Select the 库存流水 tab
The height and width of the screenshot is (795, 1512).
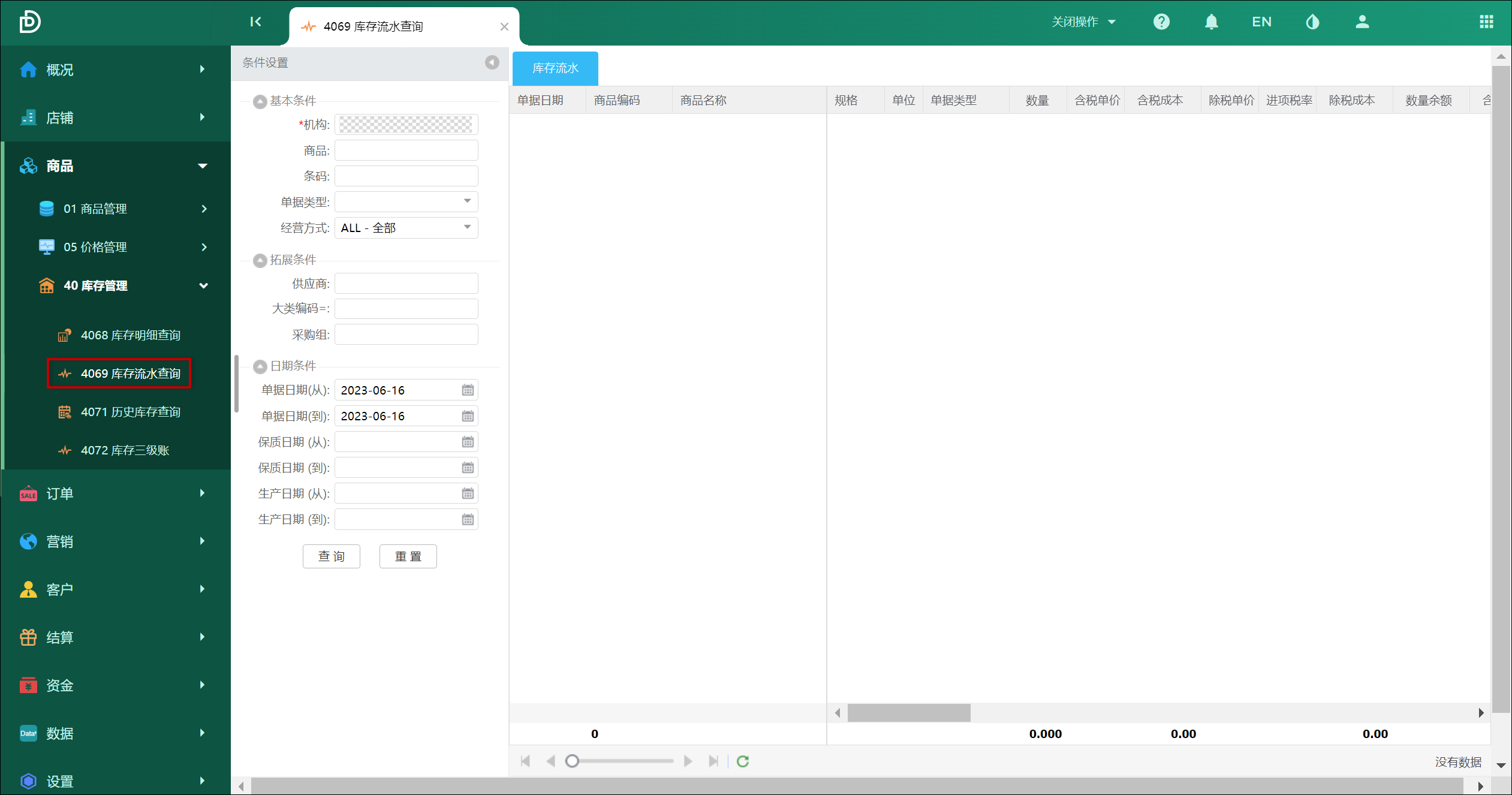(555, 68)
